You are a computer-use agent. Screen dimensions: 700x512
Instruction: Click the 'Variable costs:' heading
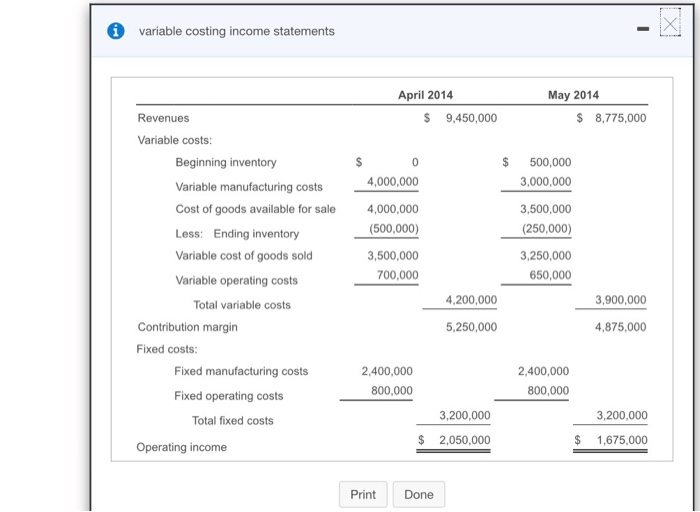coord(175,140)
